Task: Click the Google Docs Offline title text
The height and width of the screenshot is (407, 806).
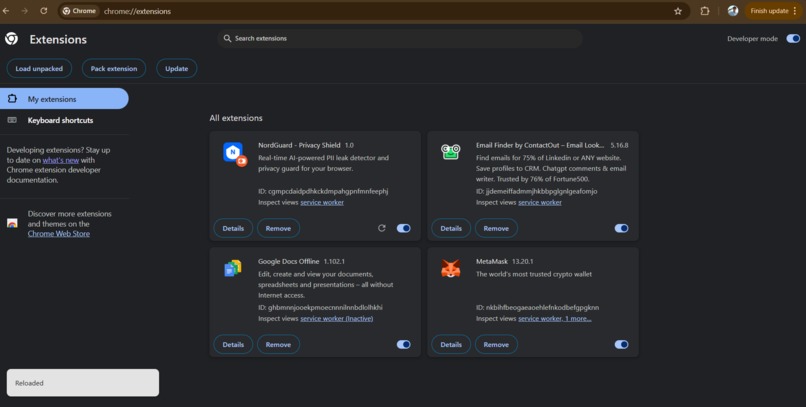Action: [x=288, y=261]
